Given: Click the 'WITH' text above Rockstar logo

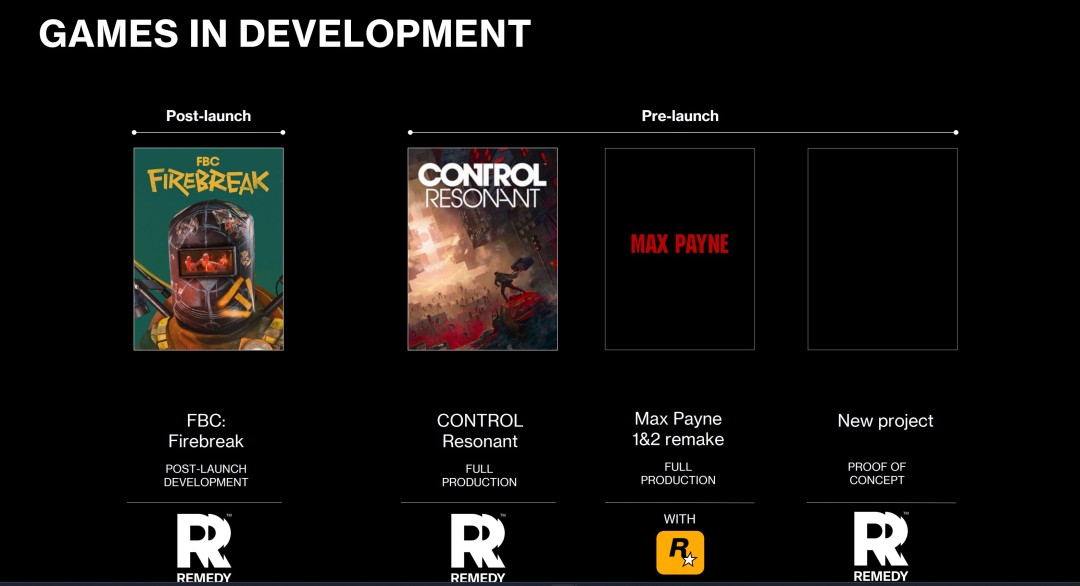Looking at the screenshot, I should tap(679, 519).
